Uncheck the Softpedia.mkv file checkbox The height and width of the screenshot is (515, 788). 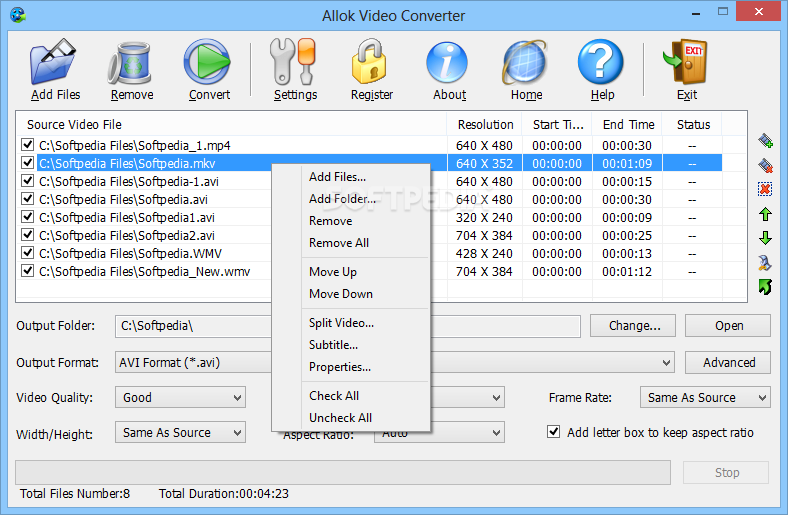click(27, 163)
